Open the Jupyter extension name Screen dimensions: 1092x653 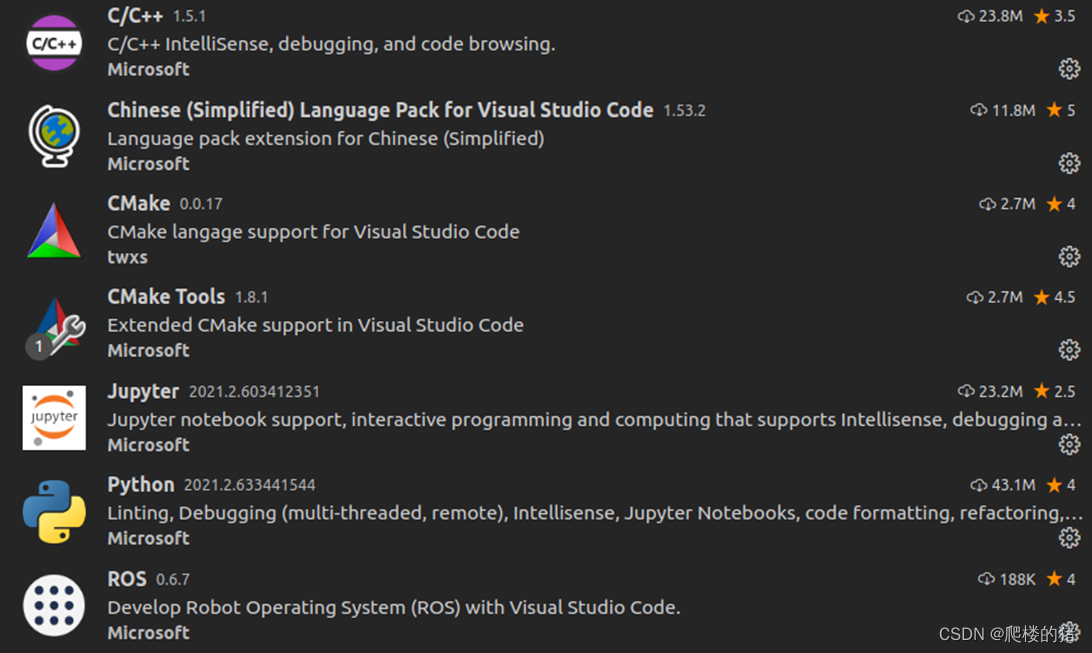tap(143, 391)
